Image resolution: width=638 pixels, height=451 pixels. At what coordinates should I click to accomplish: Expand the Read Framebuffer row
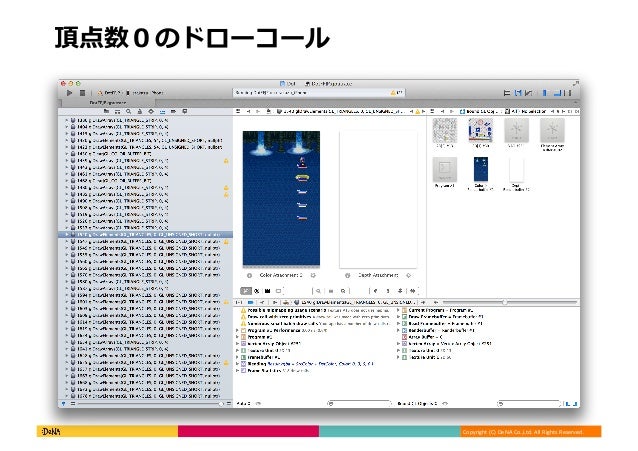pos(398,324)
